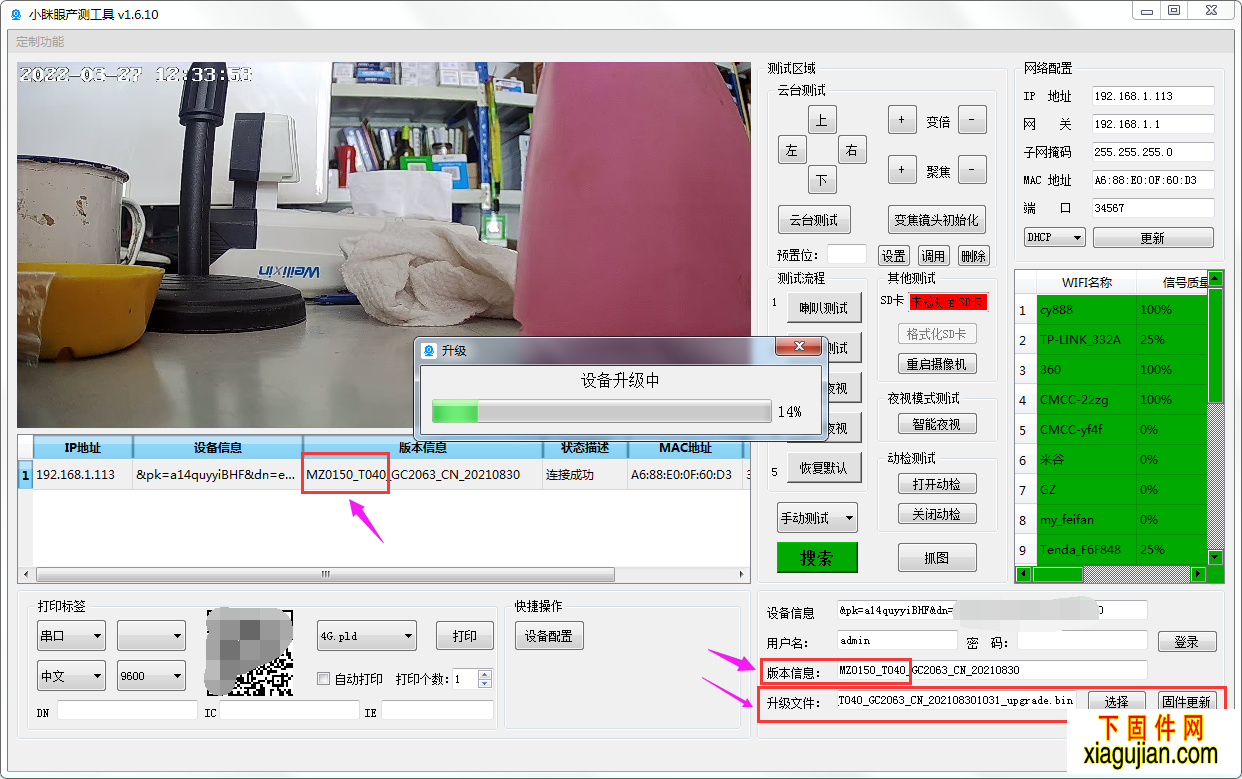Increase focus with the 聚焦 plus button
The height and width of the screenshot is (779, 1242).
click(x=902, y=170)
